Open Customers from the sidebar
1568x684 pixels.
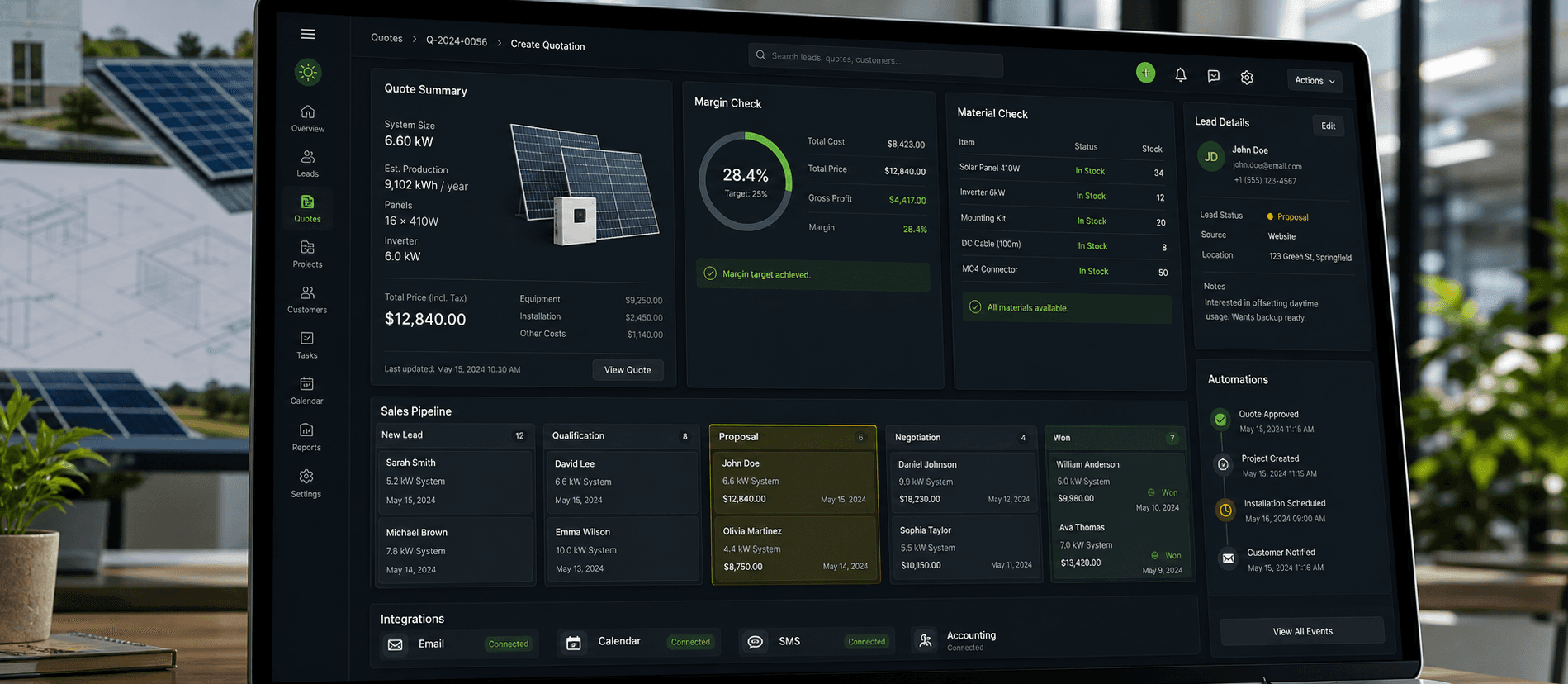[307, 300]
